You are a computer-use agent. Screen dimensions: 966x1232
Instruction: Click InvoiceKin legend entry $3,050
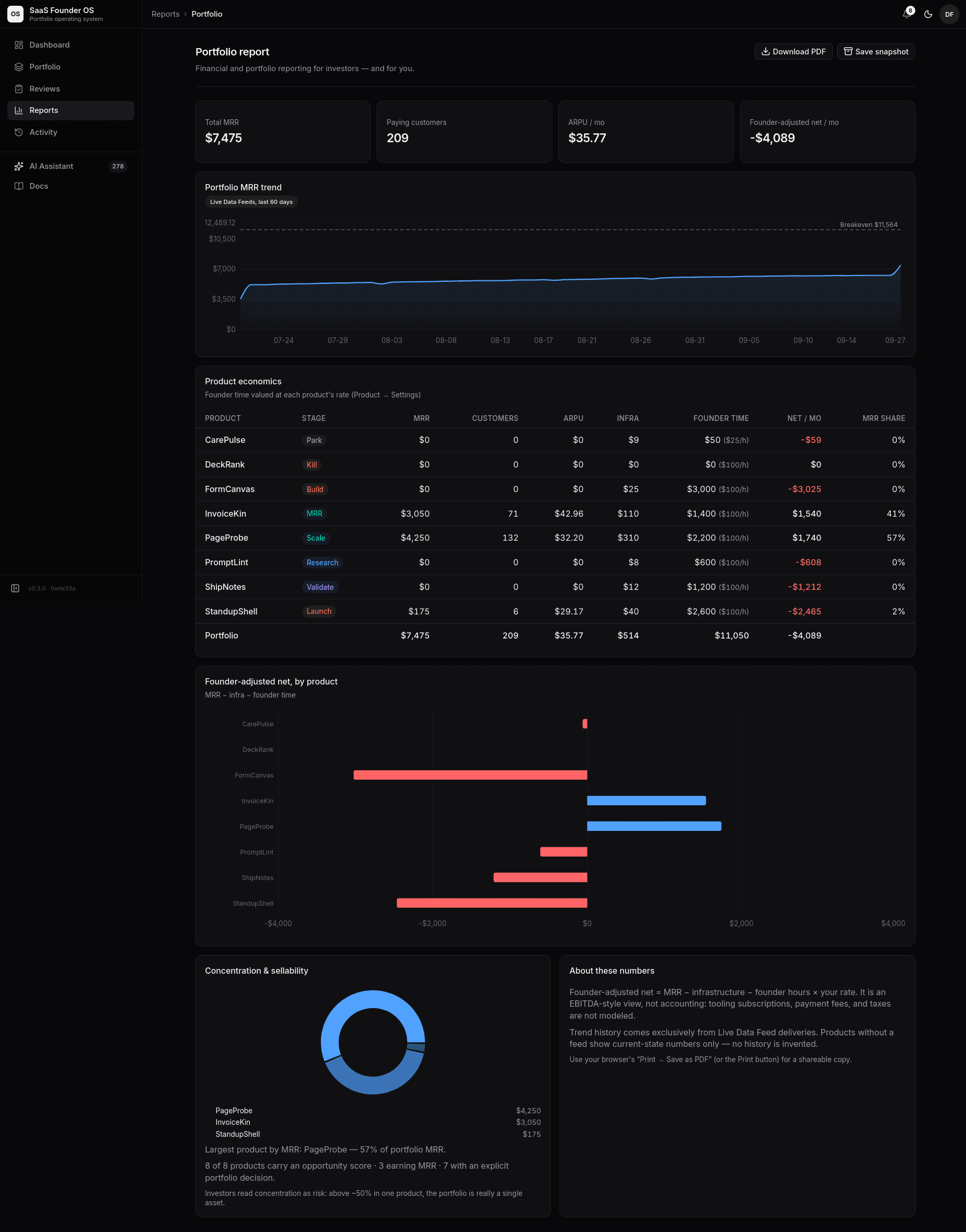(373, 1123)
